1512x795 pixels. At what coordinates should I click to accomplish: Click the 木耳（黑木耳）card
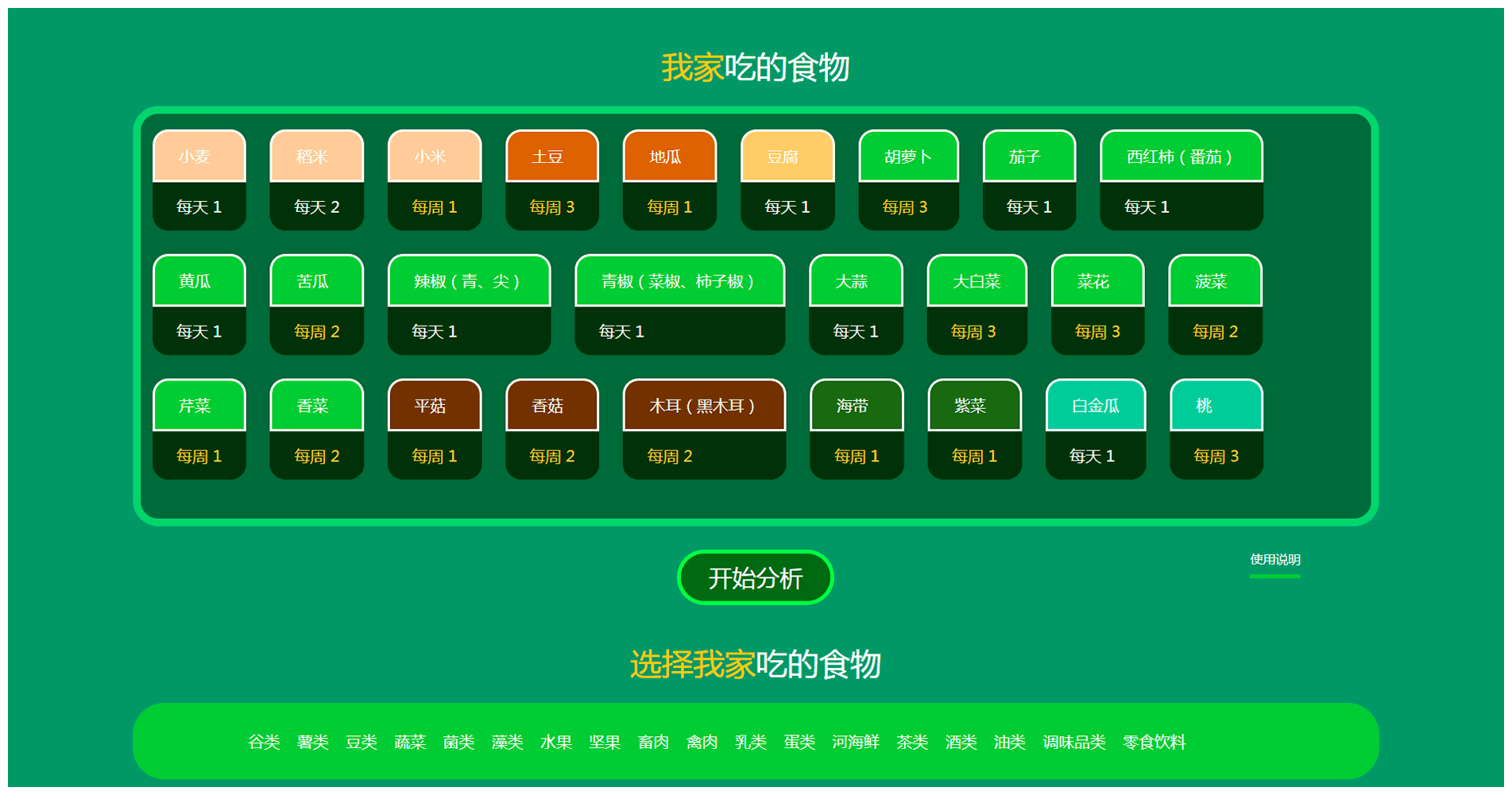coord(703,406)
